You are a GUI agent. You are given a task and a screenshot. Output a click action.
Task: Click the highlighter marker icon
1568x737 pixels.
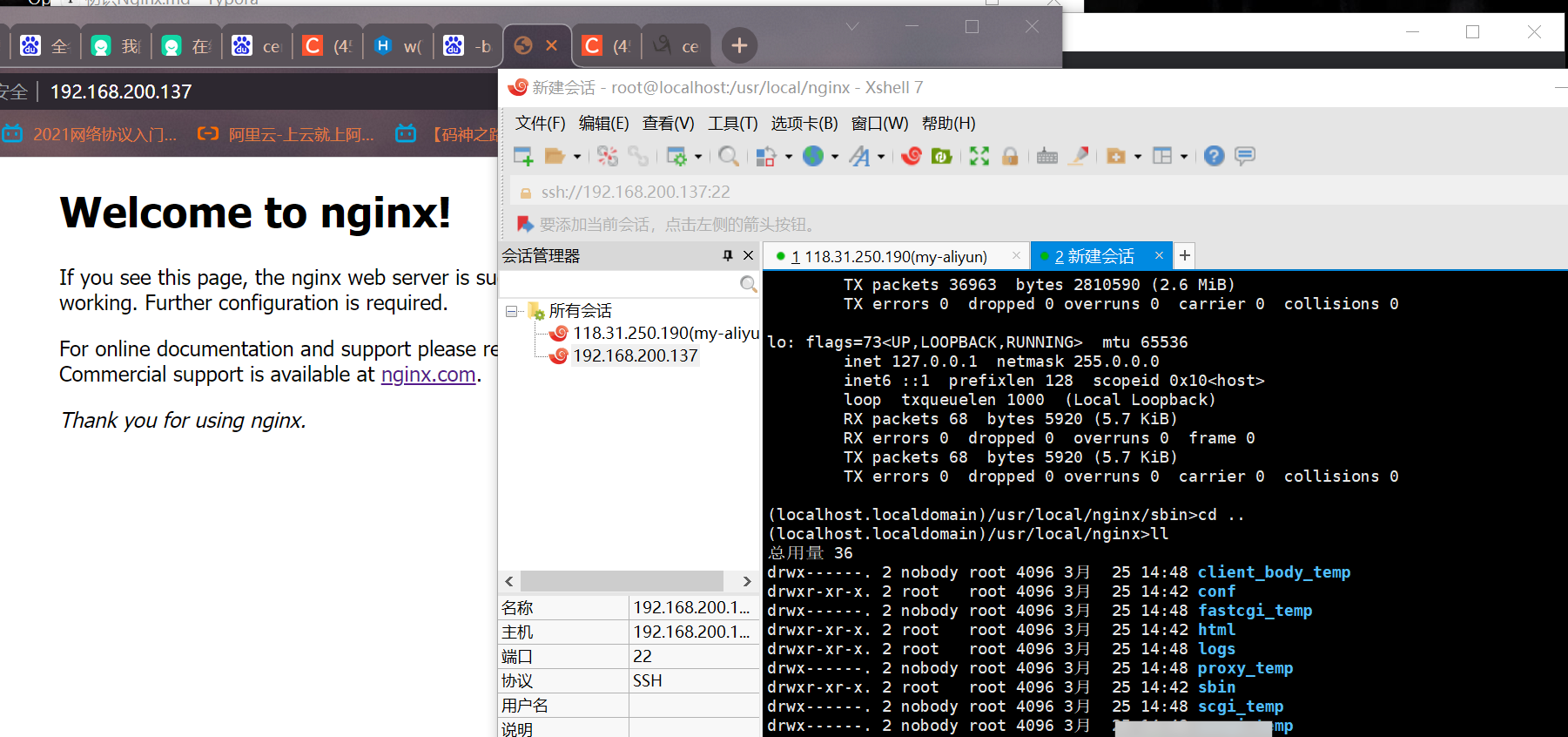point(1079,156)
